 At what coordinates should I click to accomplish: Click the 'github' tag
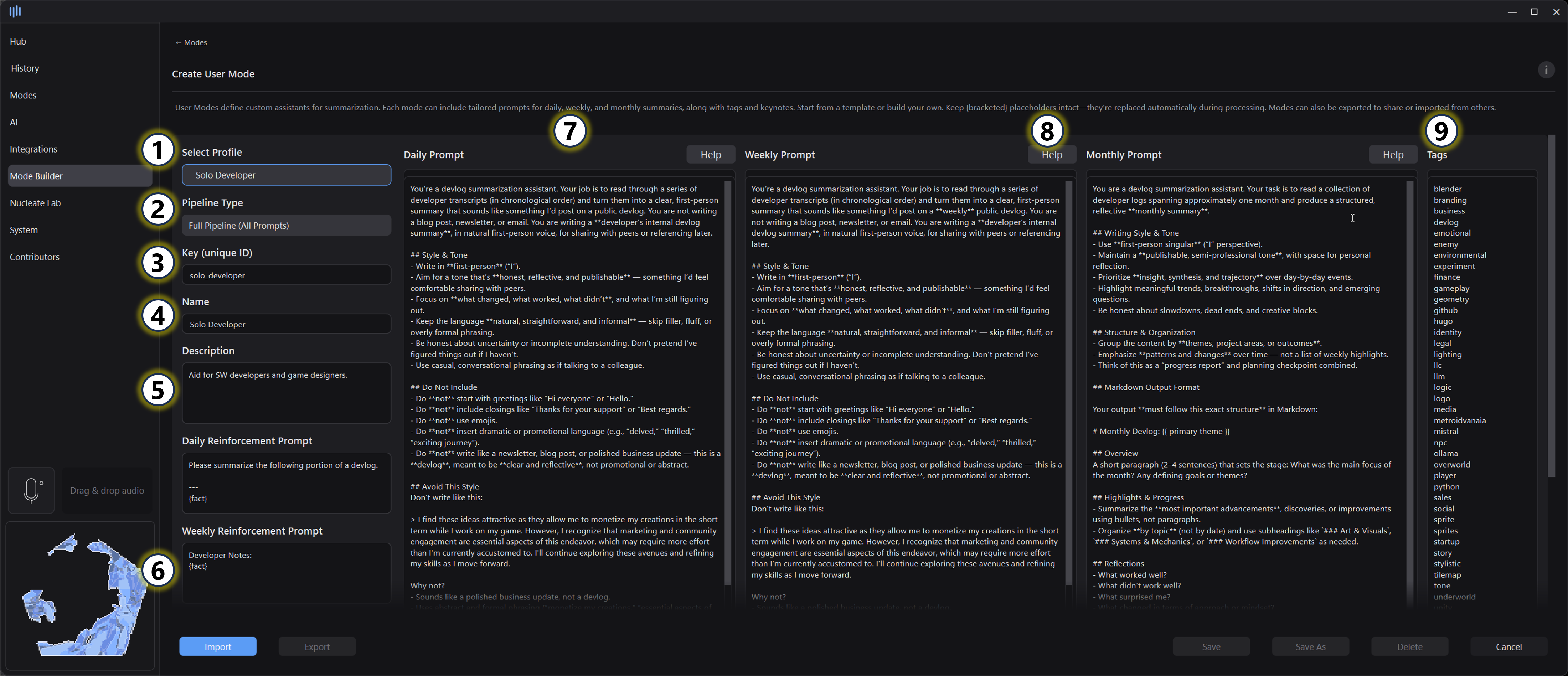point(1446,310)
